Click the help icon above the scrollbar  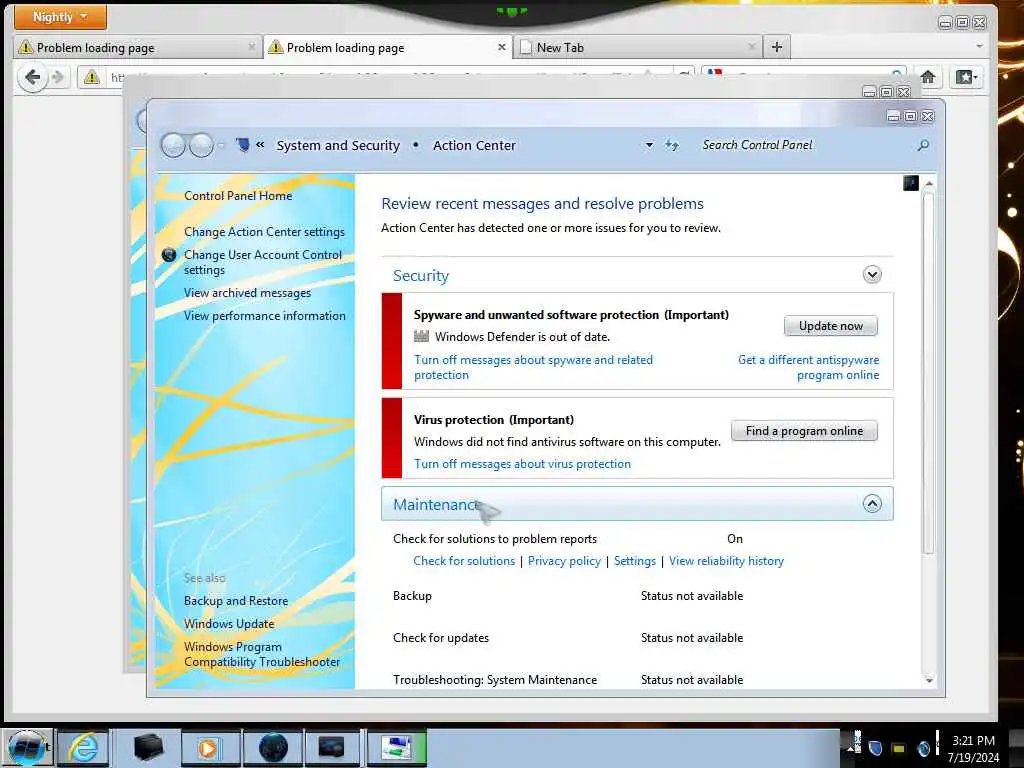coord(911,183)
